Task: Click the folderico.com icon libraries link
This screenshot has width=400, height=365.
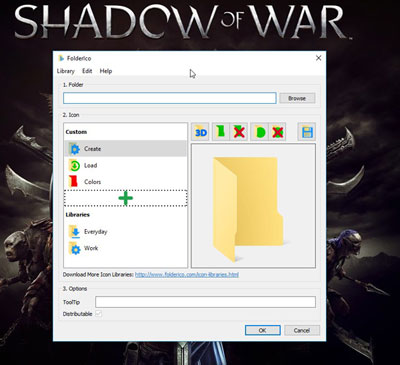Action: pyautogui.click(x=187, y=275)
